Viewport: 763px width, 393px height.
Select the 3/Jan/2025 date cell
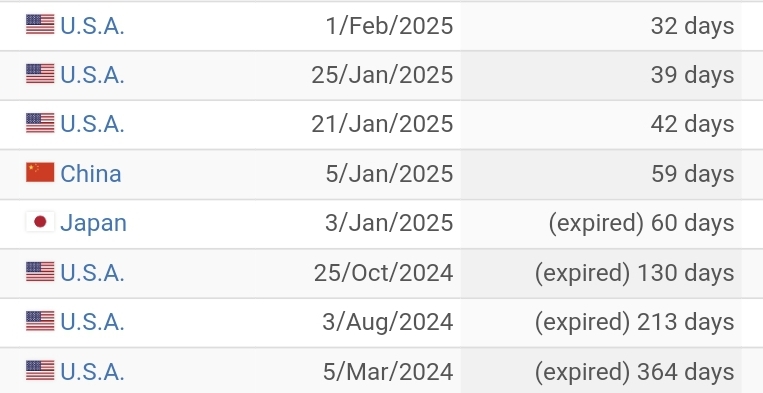pos(357,224)
